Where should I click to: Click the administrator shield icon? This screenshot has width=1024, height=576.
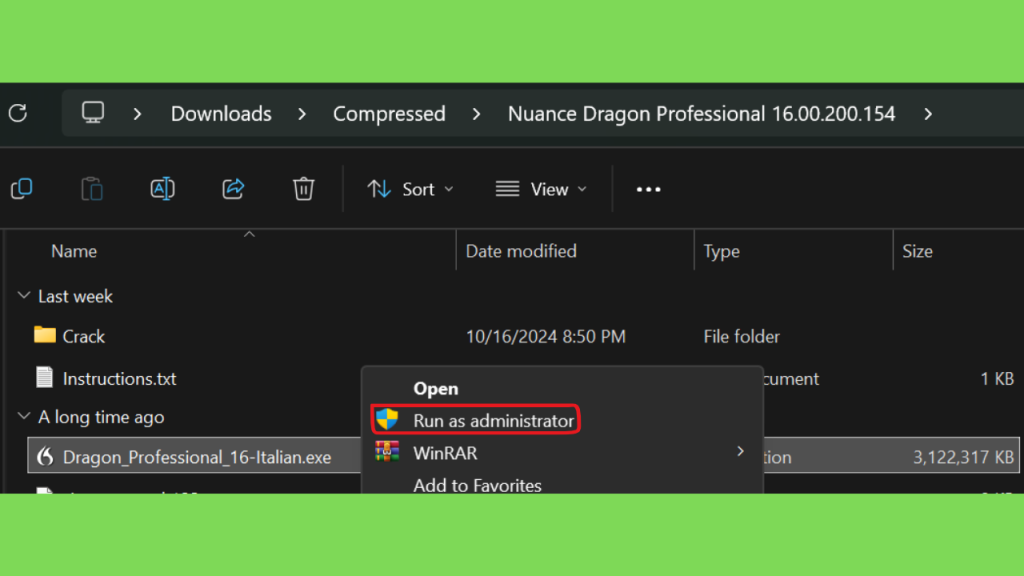(387, 419)
